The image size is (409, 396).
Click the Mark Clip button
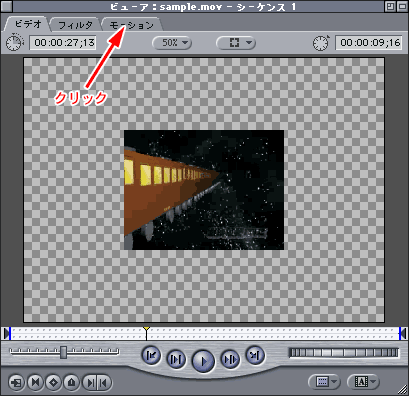(x=35, y=382)
